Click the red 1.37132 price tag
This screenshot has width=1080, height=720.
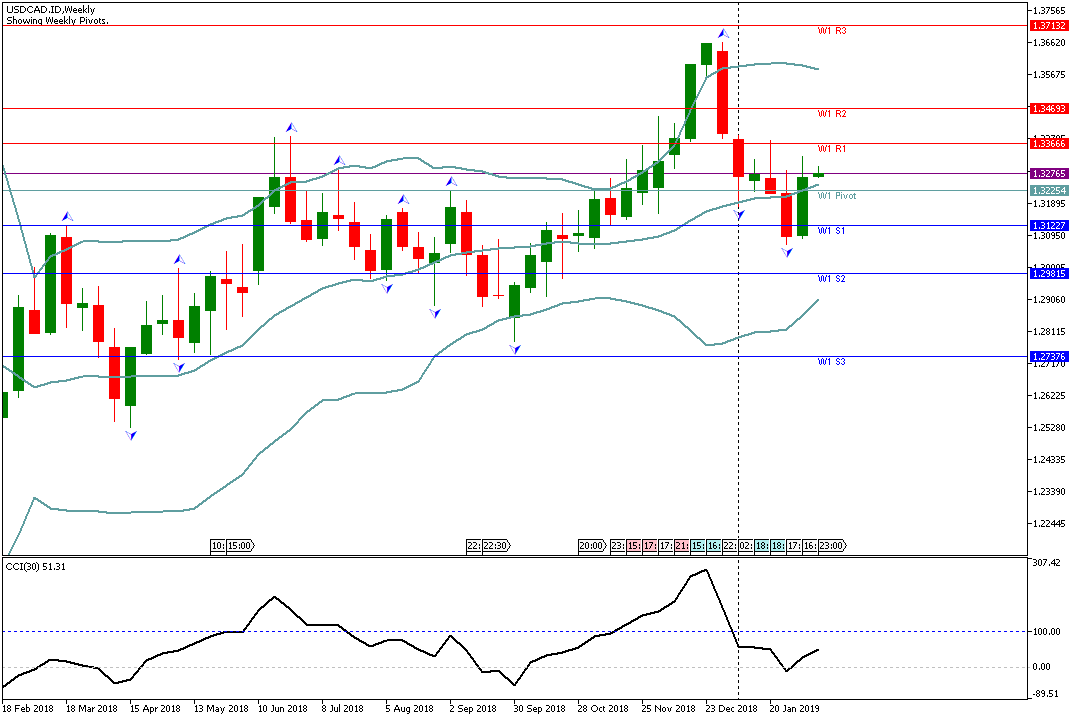click(1049, 25)
